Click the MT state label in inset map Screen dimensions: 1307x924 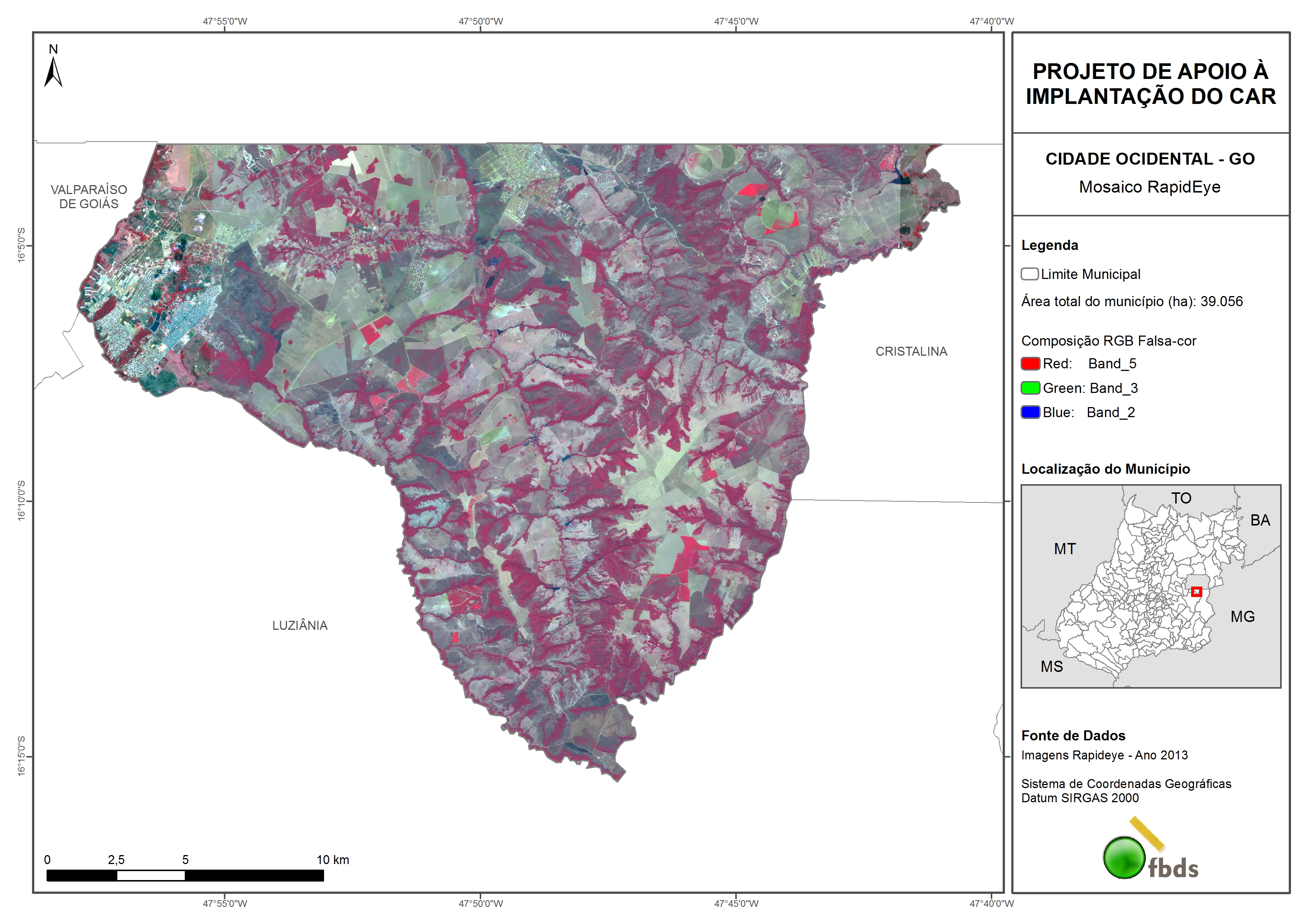(x=1065, y=549)
